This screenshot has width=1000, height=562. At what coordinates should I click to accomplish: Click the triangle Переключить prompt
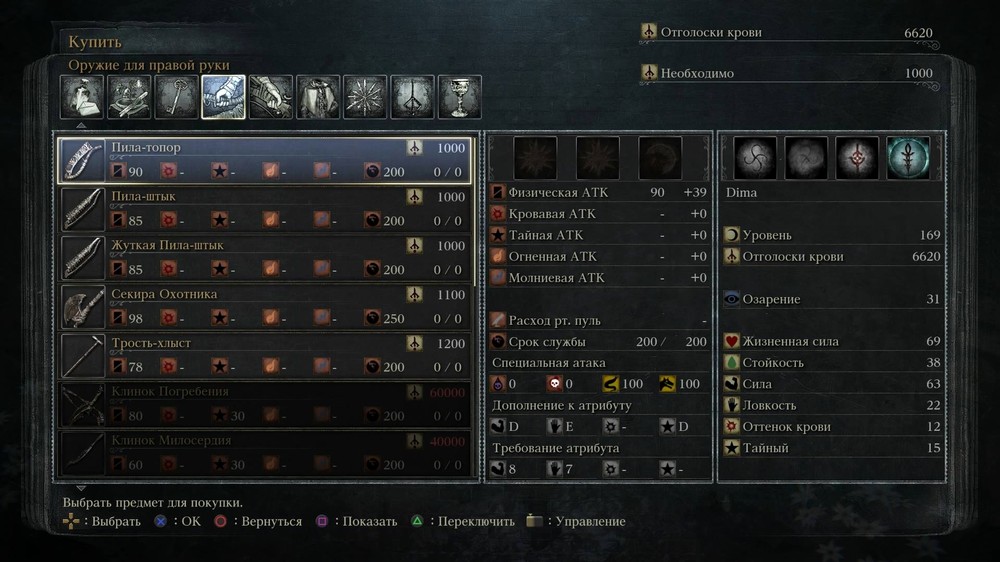[462, 521]
